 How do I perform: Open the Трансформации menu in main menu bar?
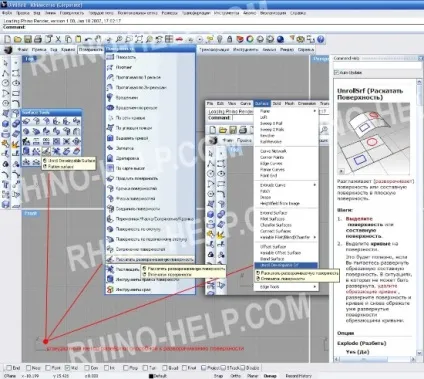pyautogui.click(x=196, y=13)
